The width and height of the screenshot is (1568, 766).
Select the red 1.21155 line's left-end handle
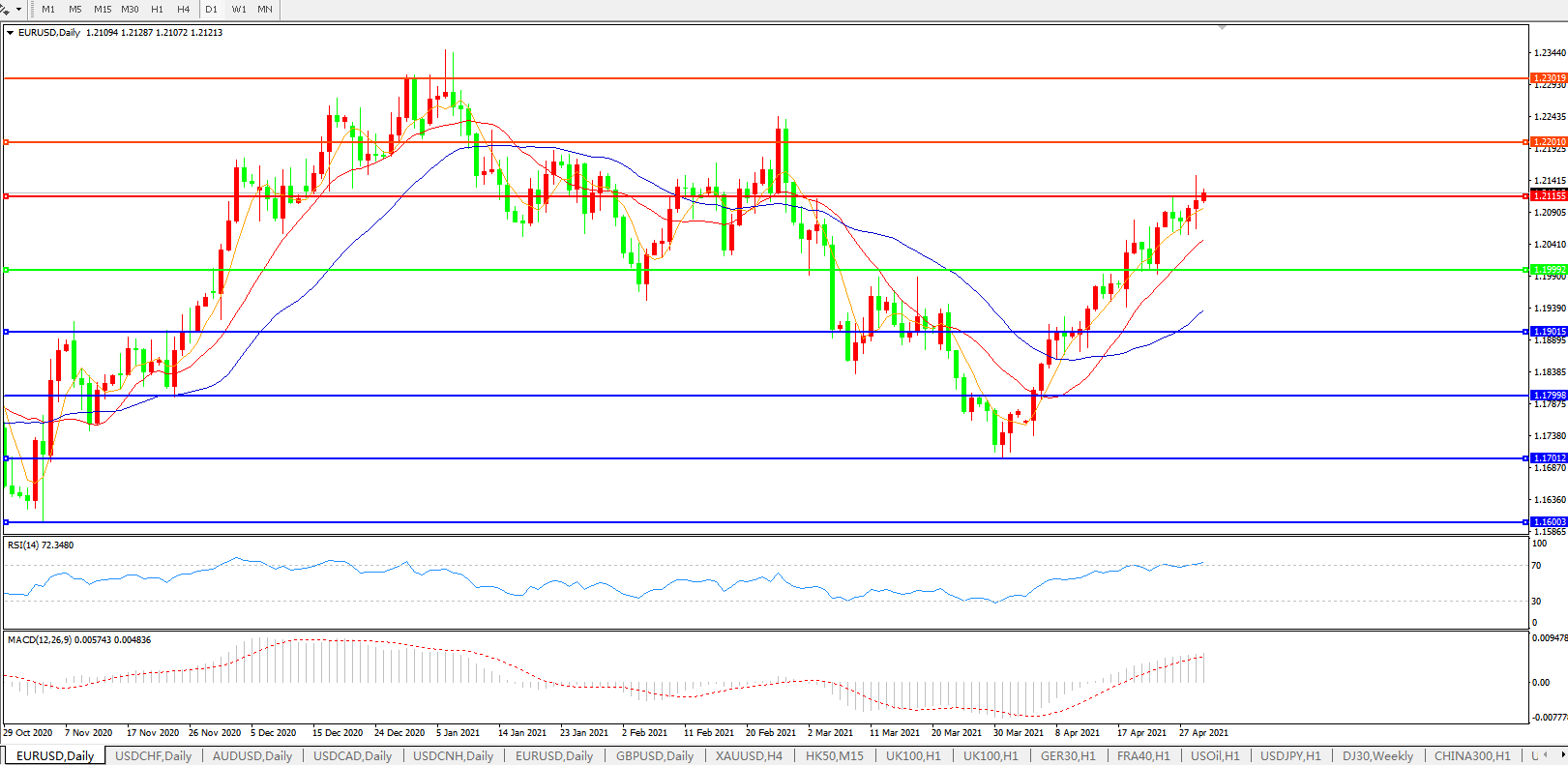(x=6, y=196)
